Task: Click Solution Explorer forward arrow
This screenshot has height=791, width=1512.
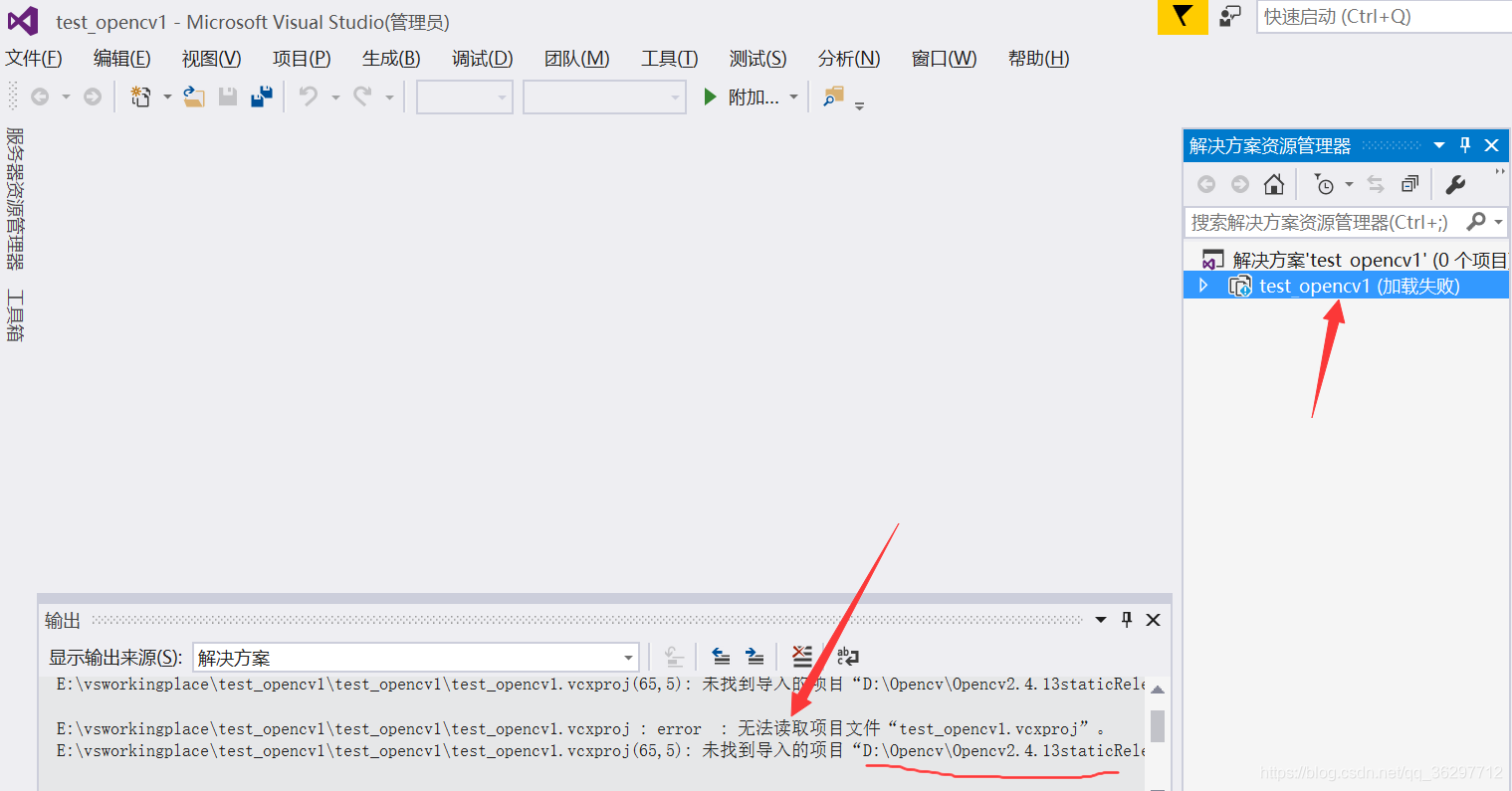Action: point(1240,184)
